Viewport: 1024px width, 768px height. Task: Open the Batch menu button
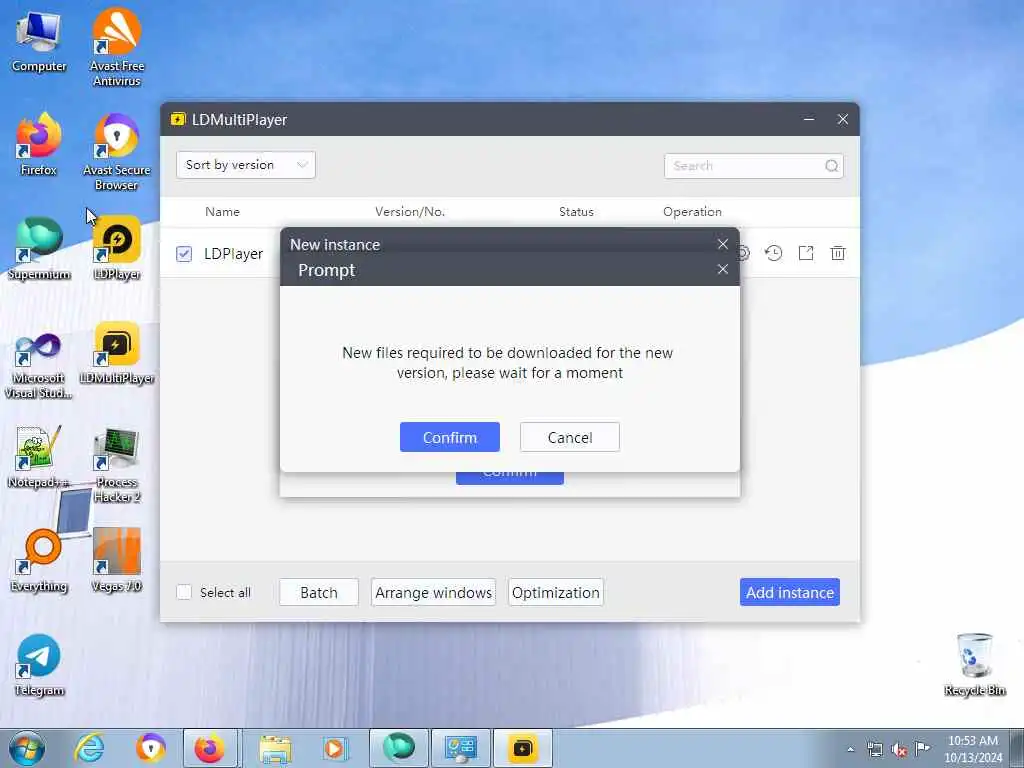click(x=319, y=592)
